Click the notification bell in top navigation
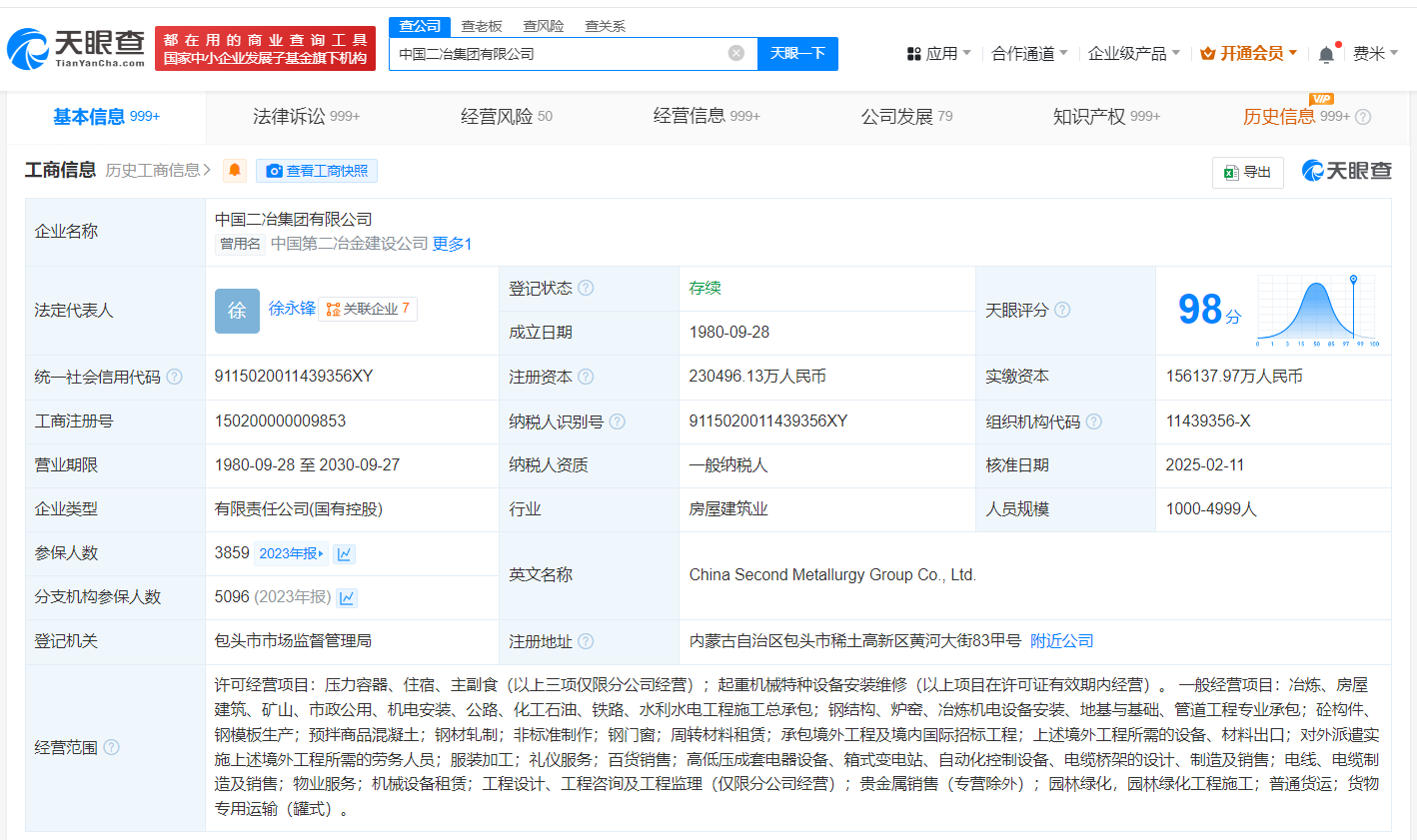 point(1326,54)
